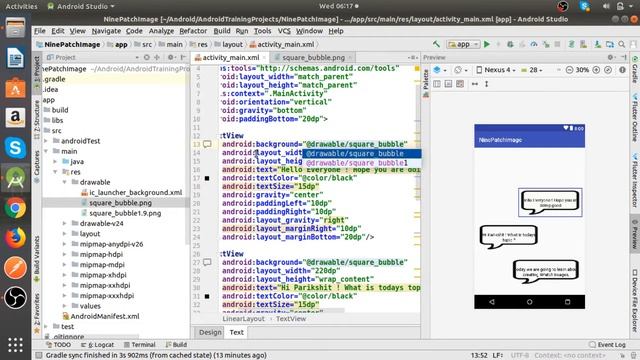This screenshot has width=640, height=360.
Task: Click zoom-to-fit icon in preview toolbar
Action: click(x=608, y=70)
